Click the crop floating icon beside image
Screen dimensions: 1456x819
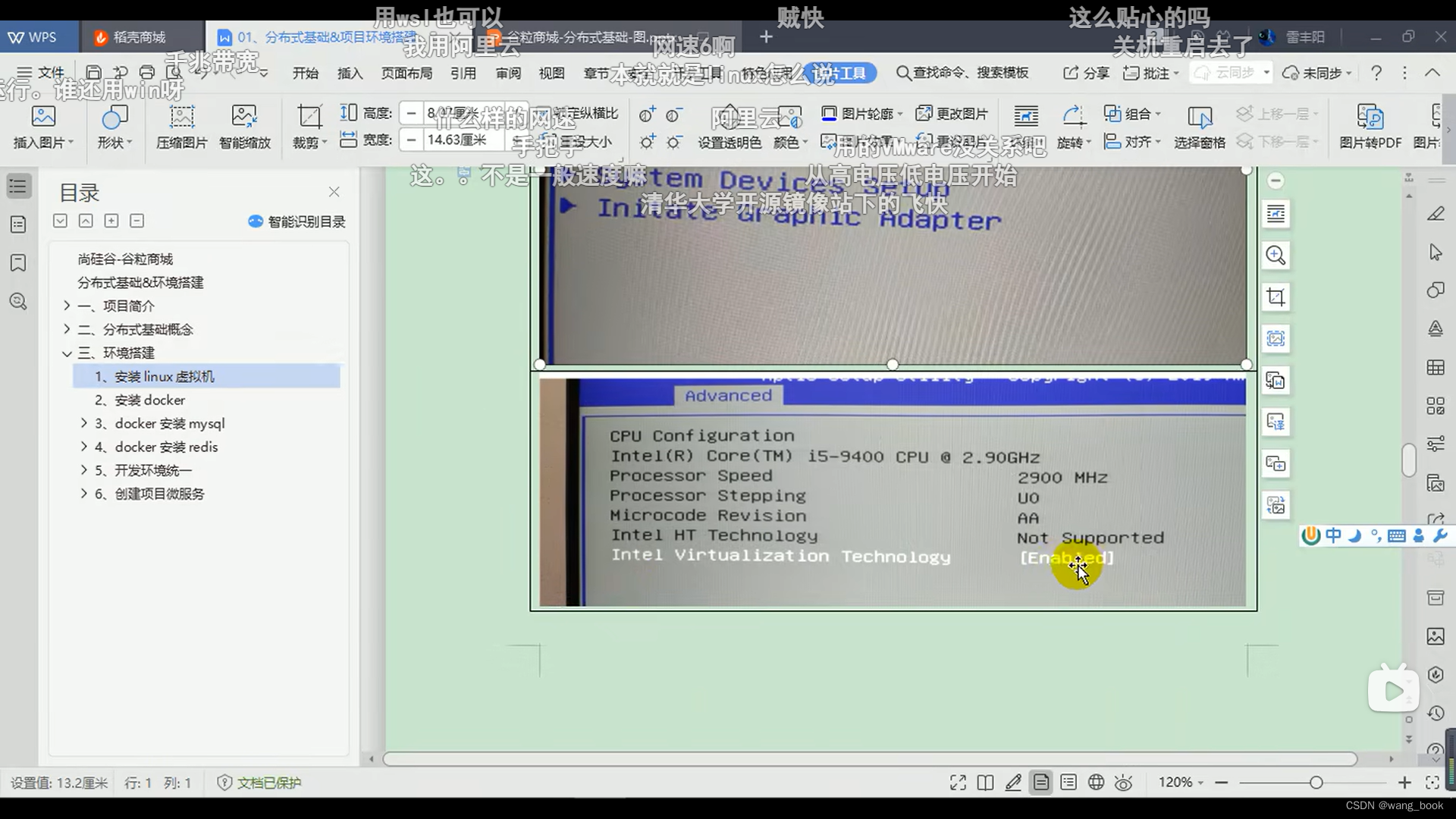pyautogui.click(x=1276, y=297)
